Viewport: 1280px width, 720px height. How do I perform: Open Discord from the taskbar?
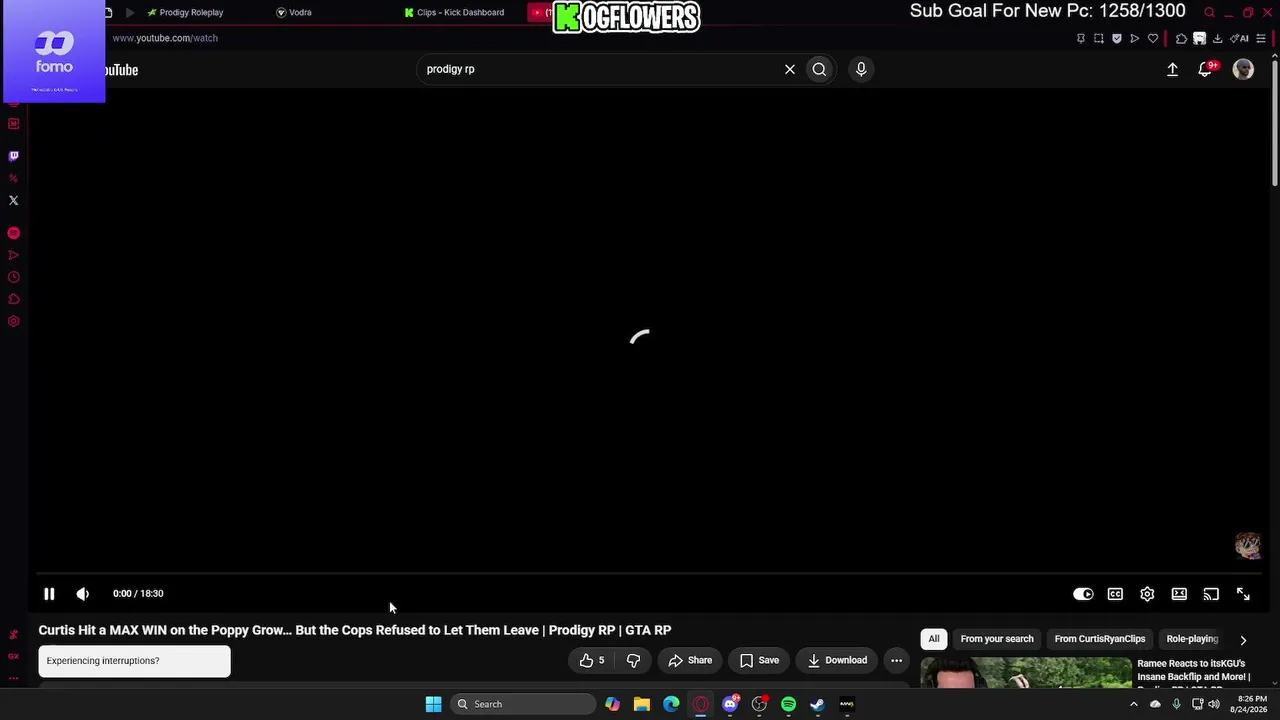click(x=731, y=704)
